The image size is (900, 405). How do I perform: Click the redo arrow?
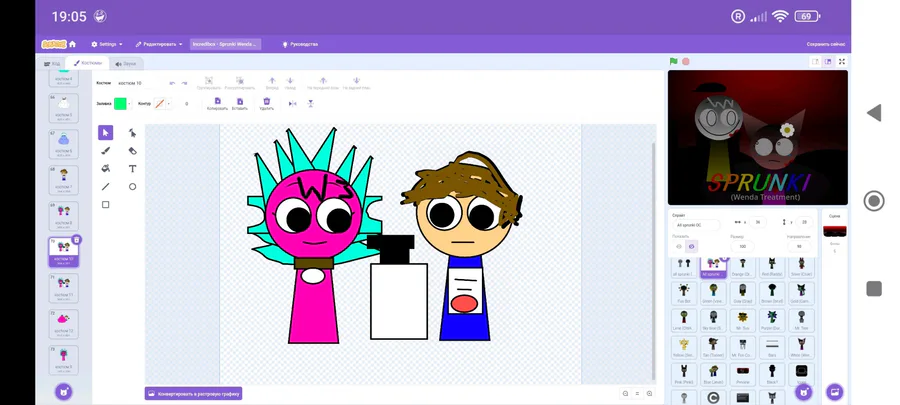(184, 83)
